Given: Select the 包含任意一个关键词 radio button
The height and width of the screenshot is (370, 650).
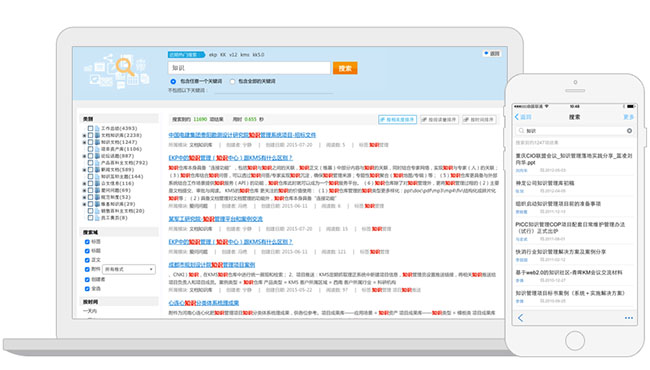Looking at the screenshot, I should tap(173, 82).
